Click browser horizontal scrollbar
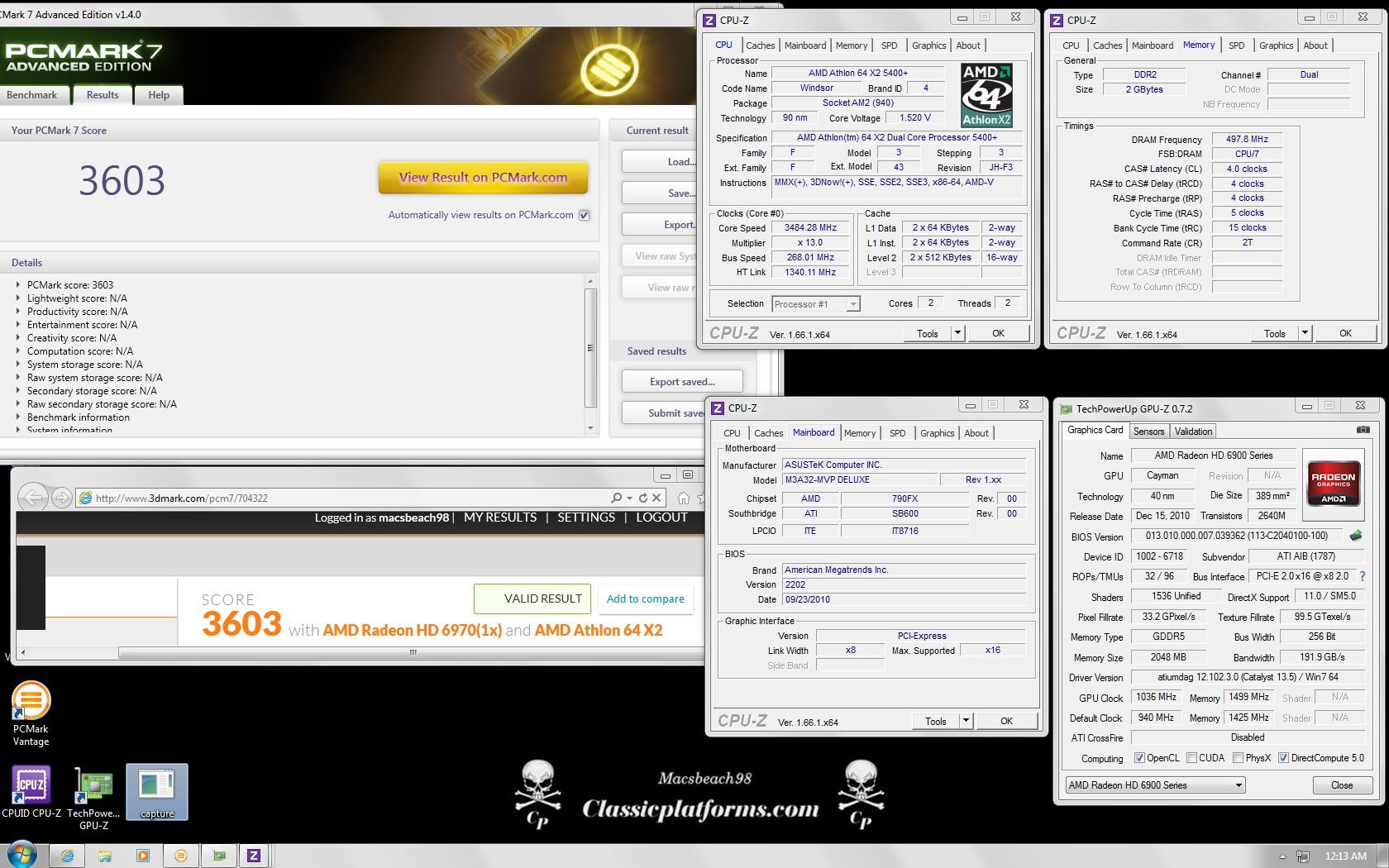The height and width of the screenshot is (868, 1389). (413, 652)
